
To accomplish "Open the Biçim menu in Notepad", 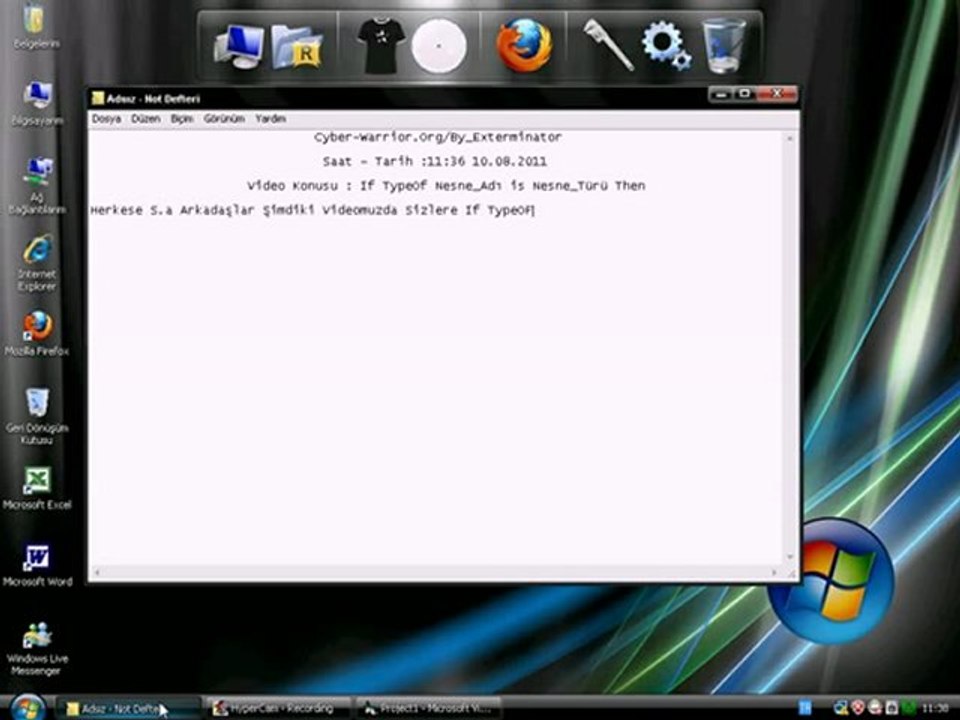I will pos(182,119).
